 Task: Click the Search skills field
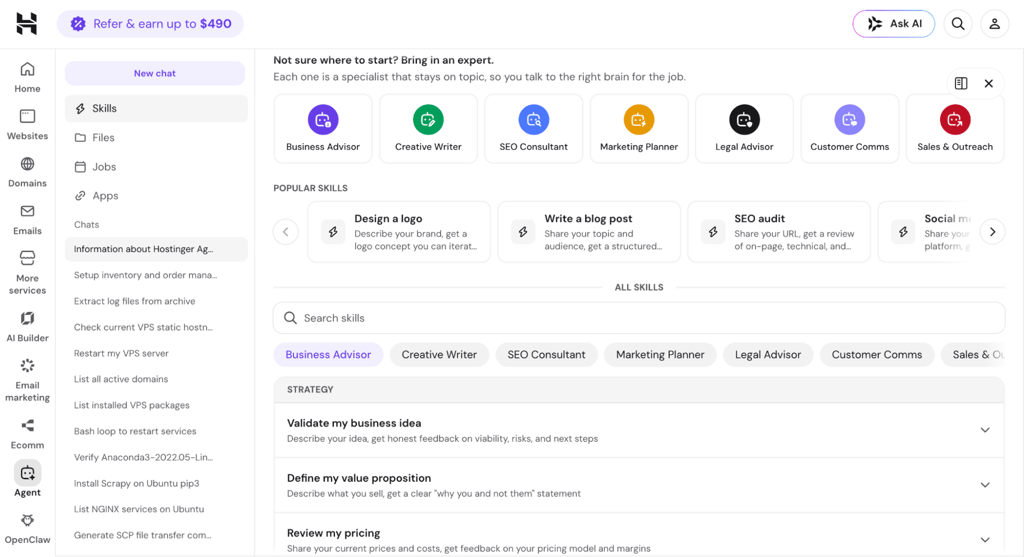(639, 318)
